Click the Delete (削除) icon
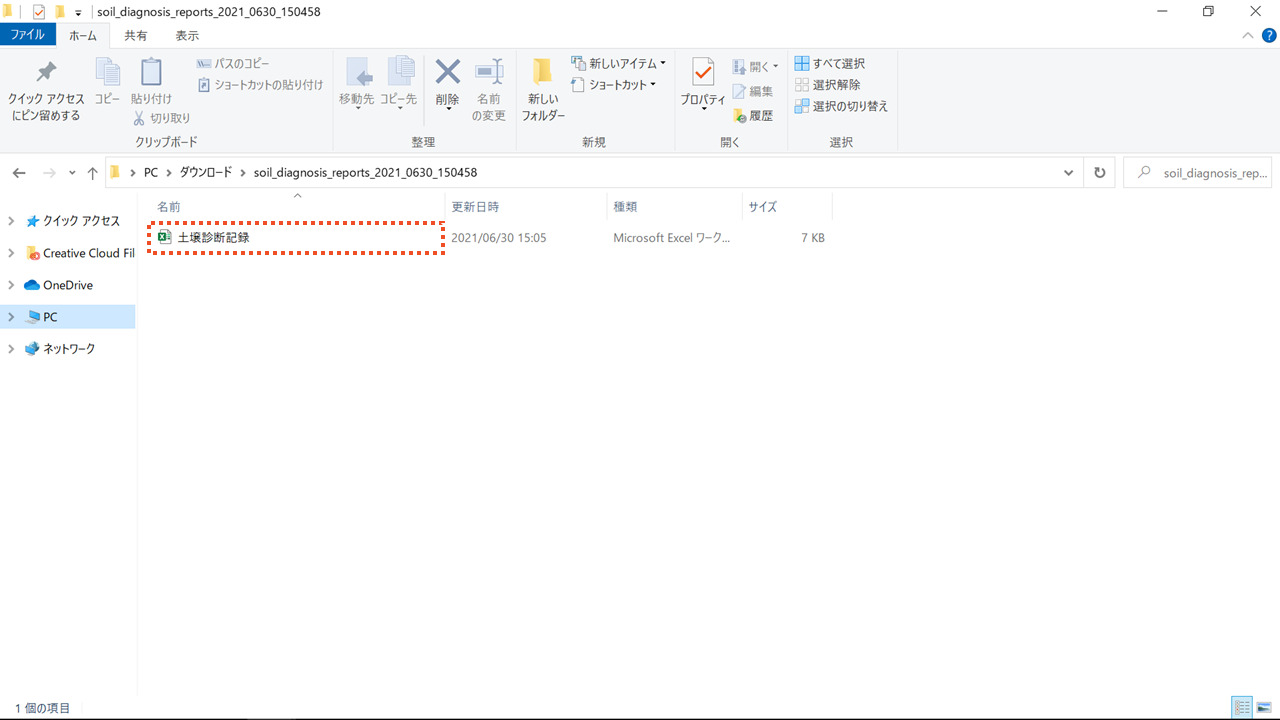 (x=447, y=83)
